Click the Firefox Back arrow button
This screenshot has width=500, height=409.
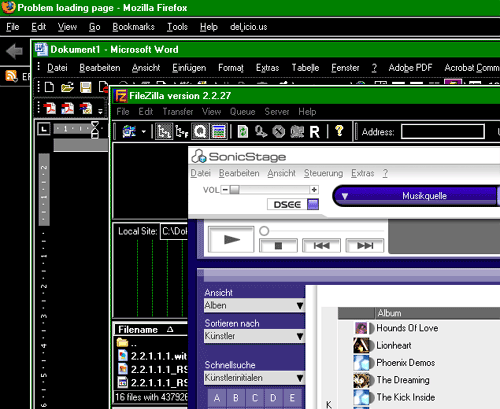coord(14,51)
